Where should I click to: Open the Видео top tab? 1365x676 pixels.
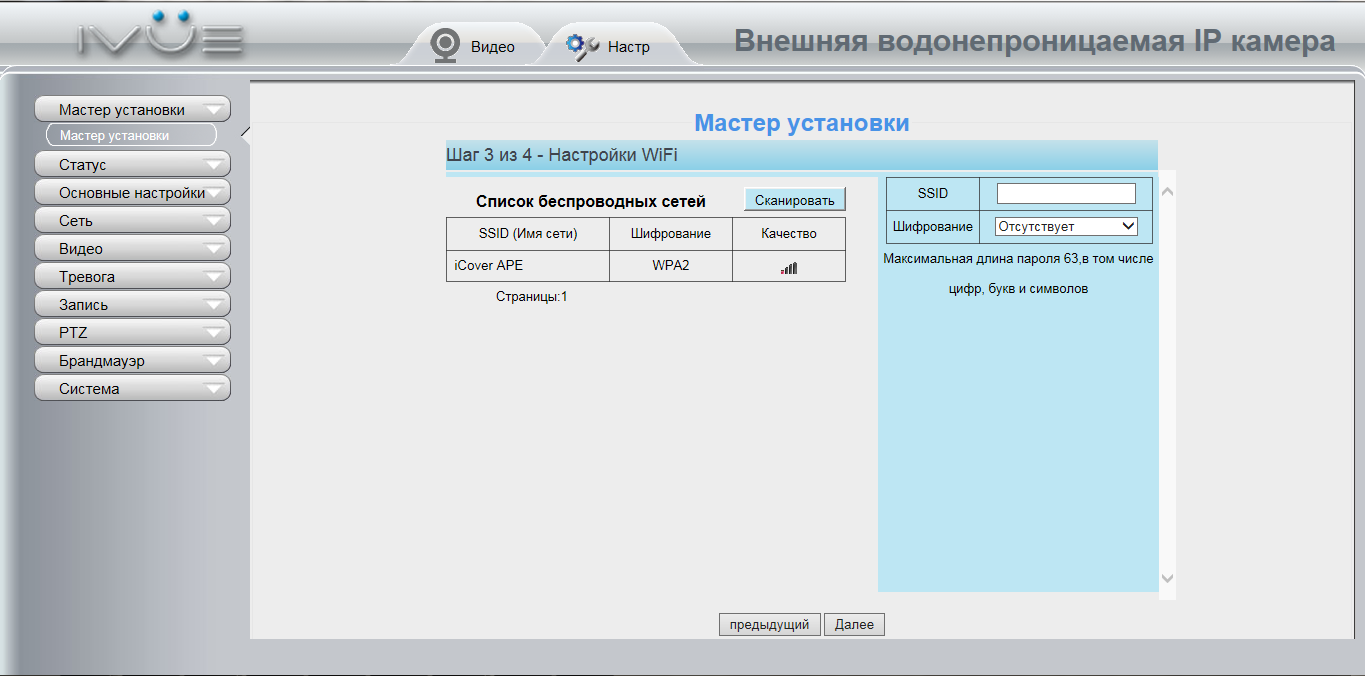point(474,46)
